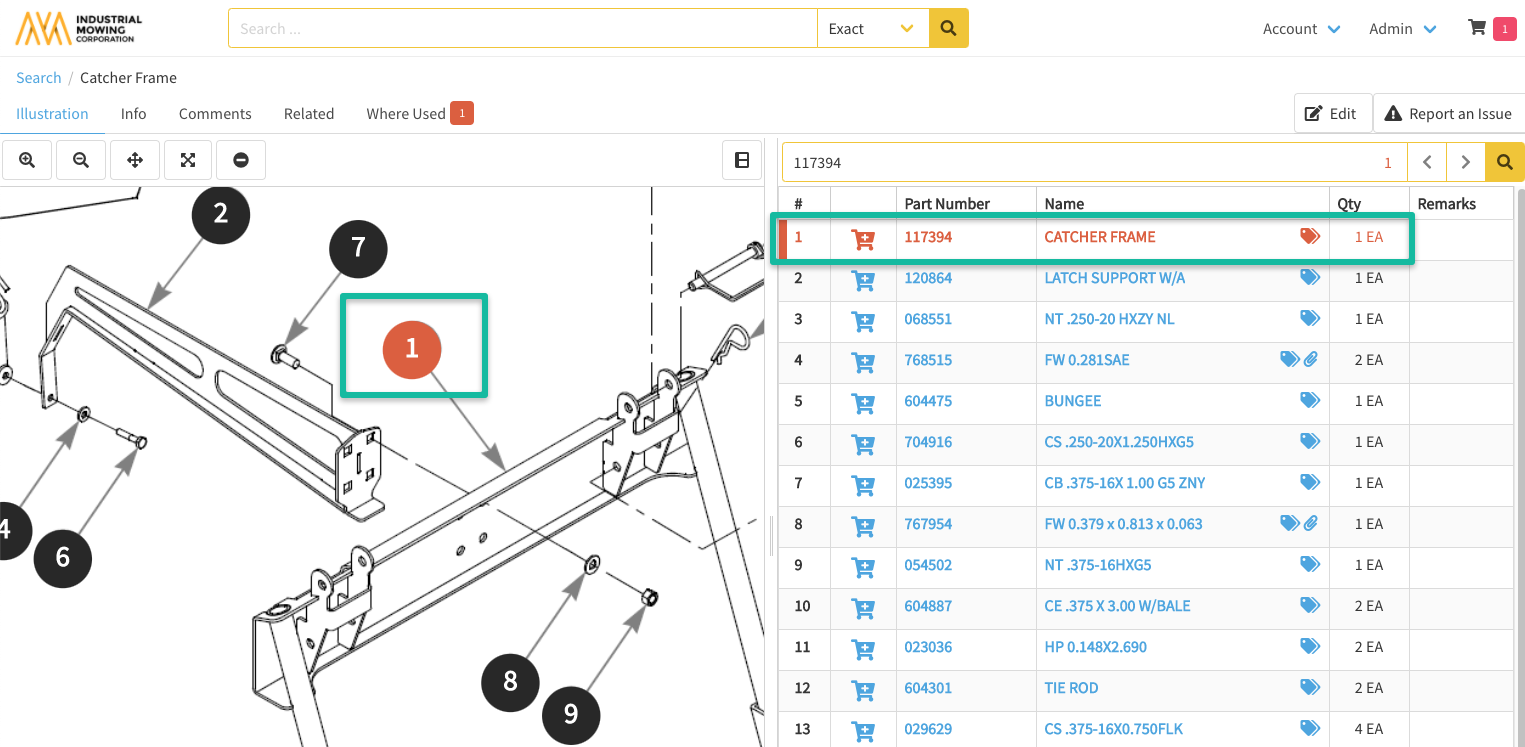Screen dimensions: 1525x747
Task: Add BUNGEE to cart via cart icon
Action: click(862, 402)
